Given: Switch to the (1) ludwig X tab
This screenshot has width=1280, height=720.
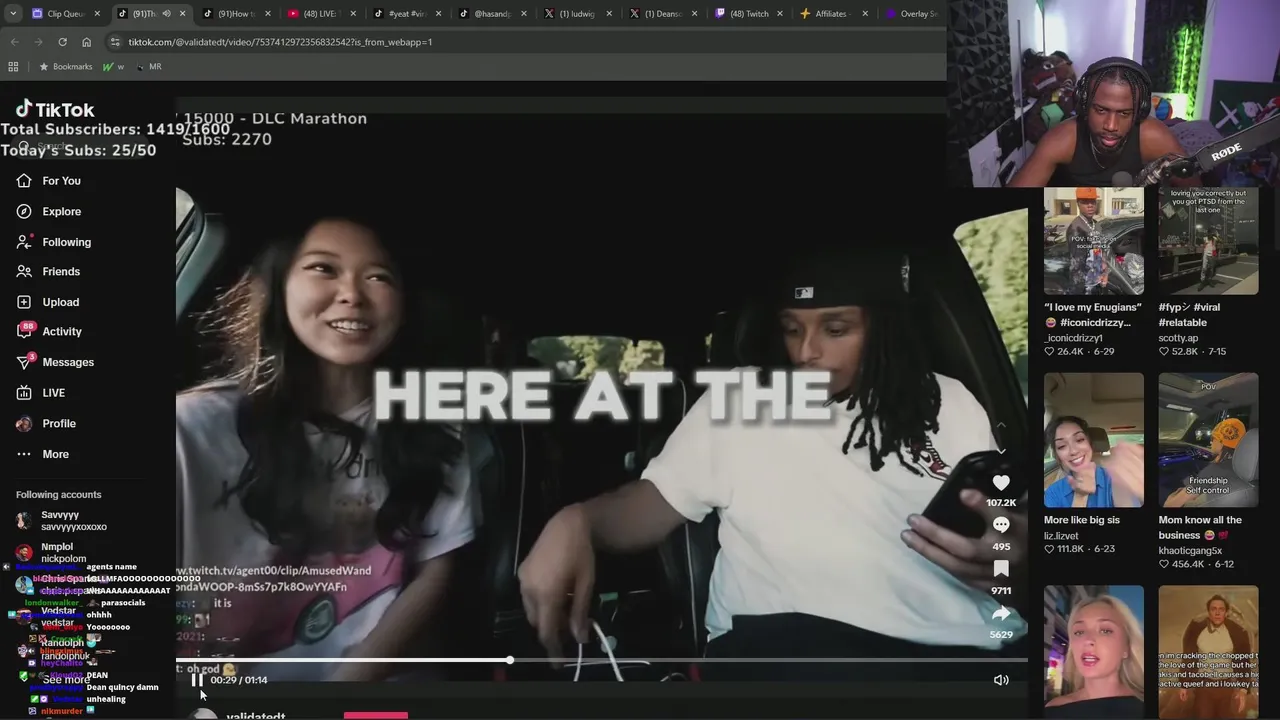Looking at the screenshot, I should (x=570, y=14).
